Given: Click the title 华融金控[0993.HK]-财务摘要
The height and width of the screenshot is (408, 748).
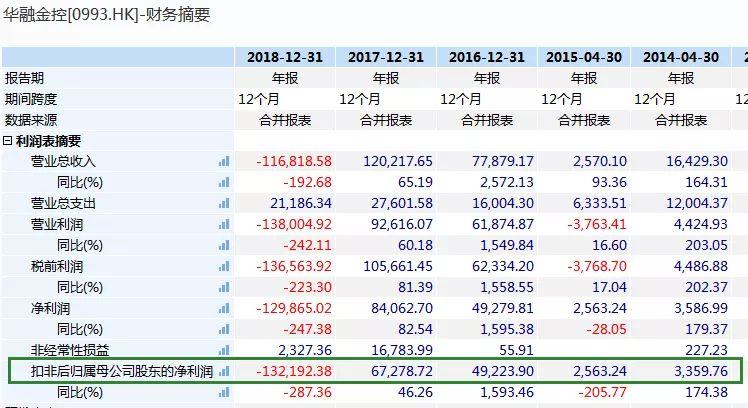Looking at the screenshot, I should pyautogui.click(x=106, y=14).
